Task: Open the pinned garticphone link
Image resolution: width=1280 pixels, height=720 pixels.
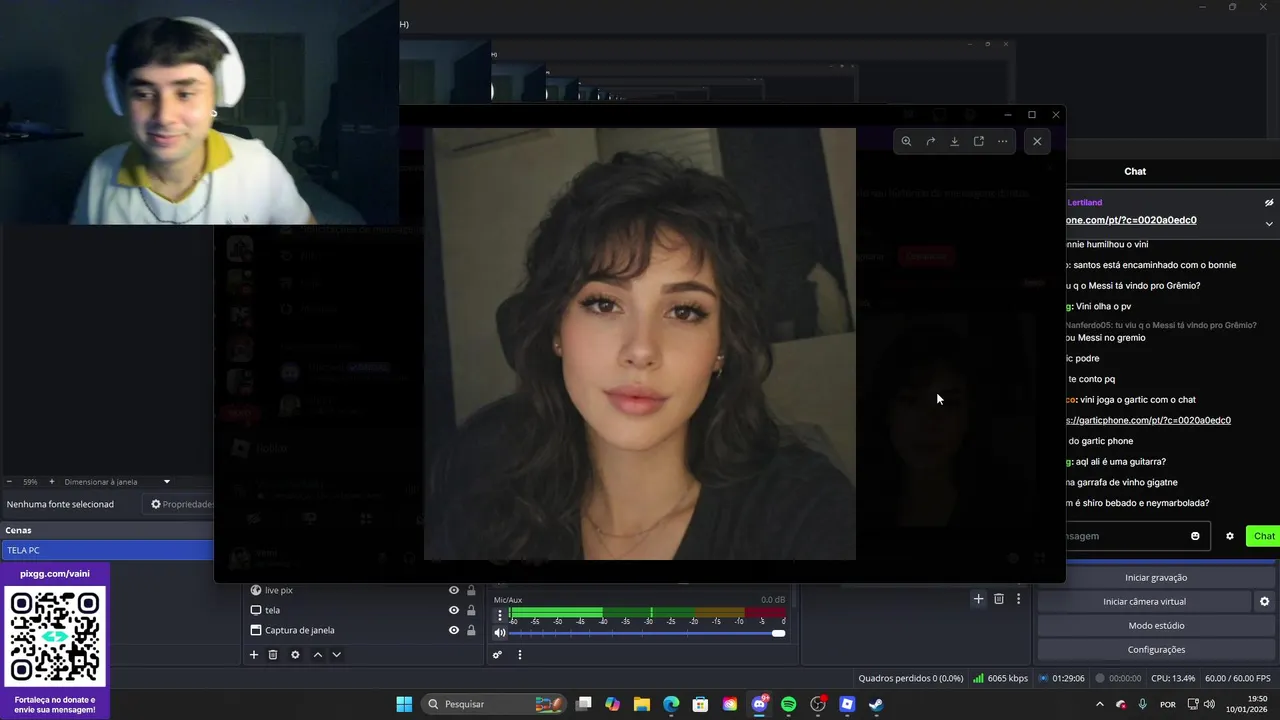Action: click(x=1131, y=220)
